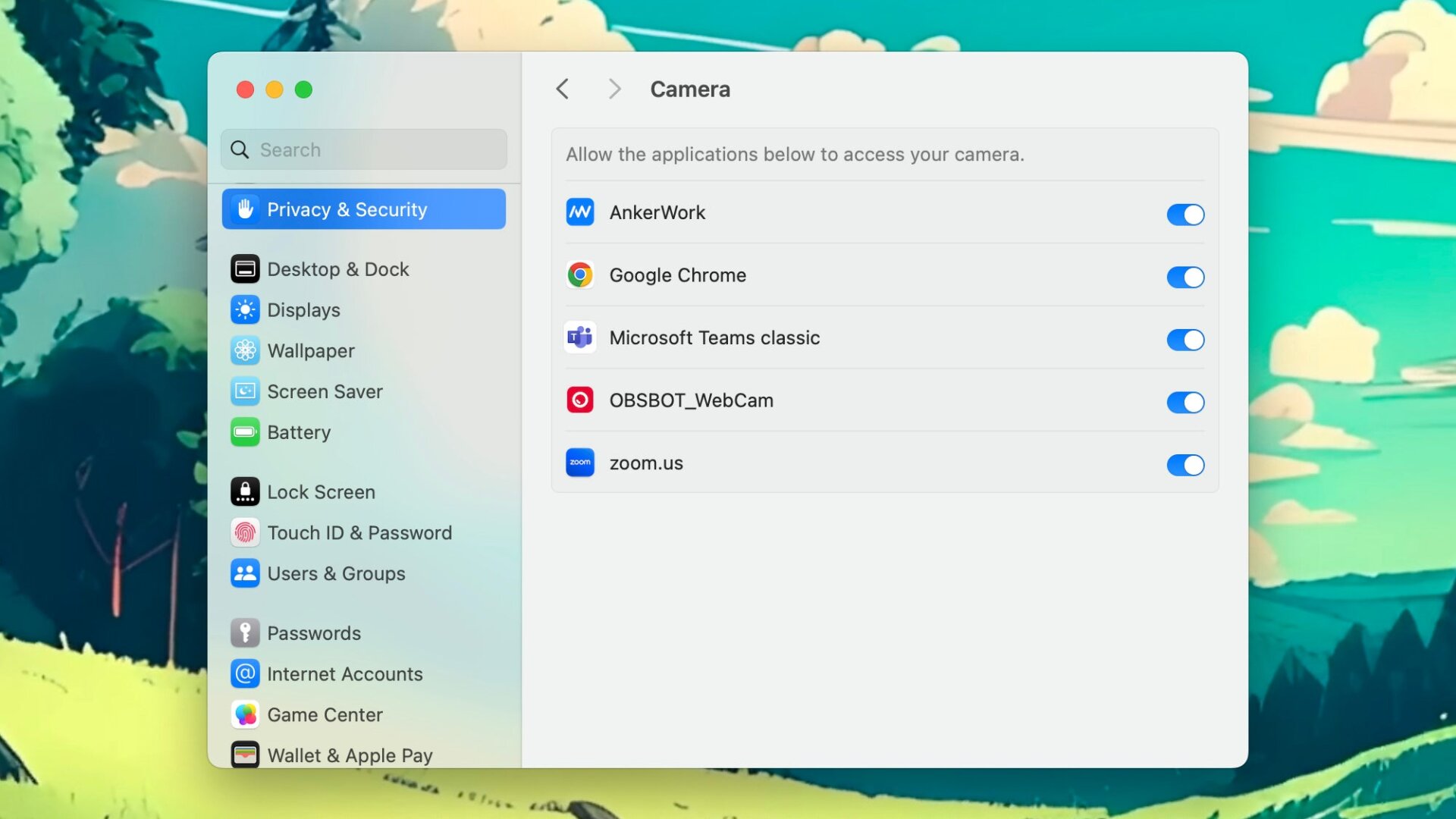
Task: Open Passwords settings
Action: 364,633
